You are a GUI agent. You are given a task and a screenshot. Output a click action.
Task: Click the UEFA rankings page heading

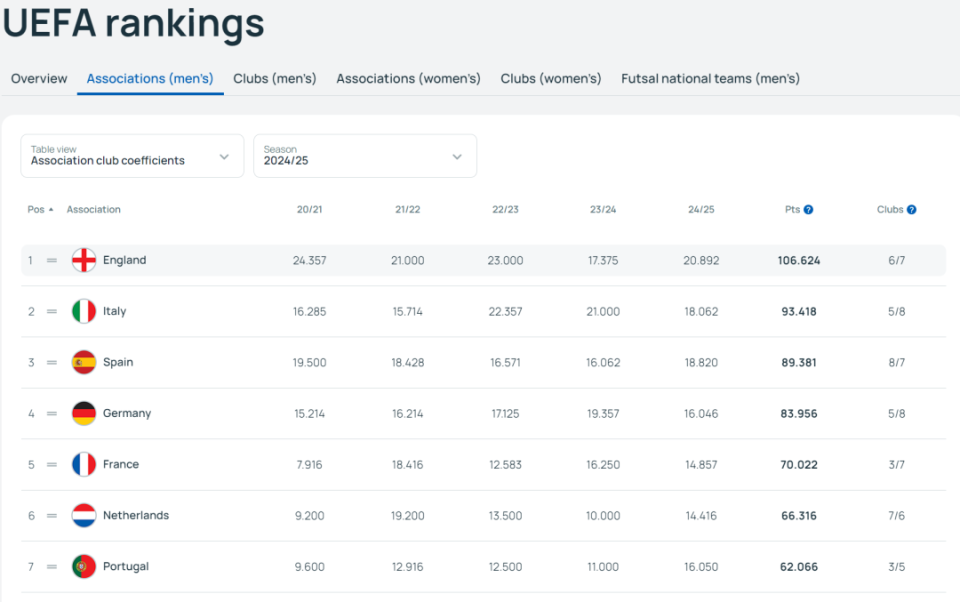(x=133, y=24)
